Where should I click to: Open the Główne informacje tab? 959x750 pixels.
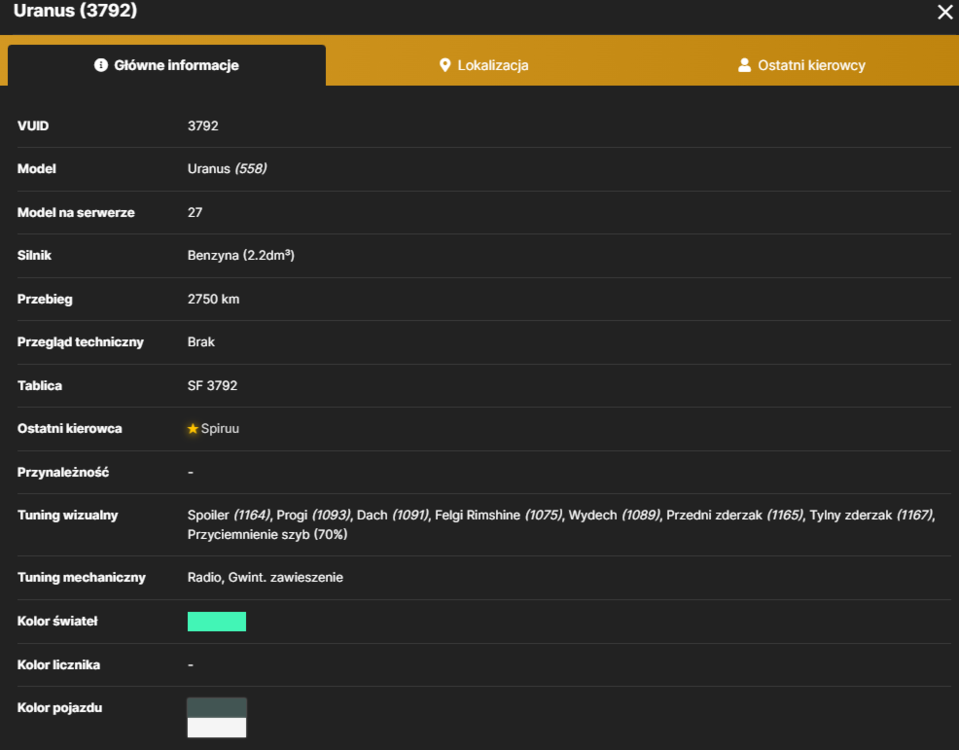click(x=167, y=65)
